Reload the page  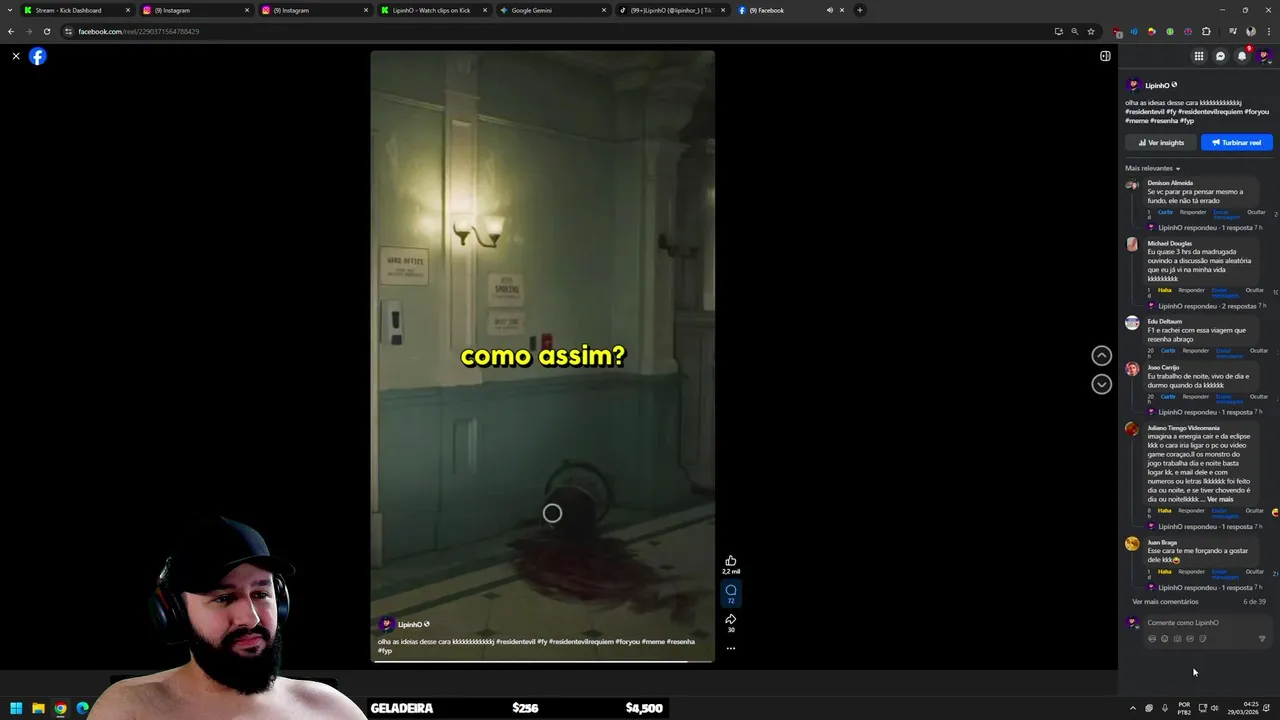(x=47, y=31)
